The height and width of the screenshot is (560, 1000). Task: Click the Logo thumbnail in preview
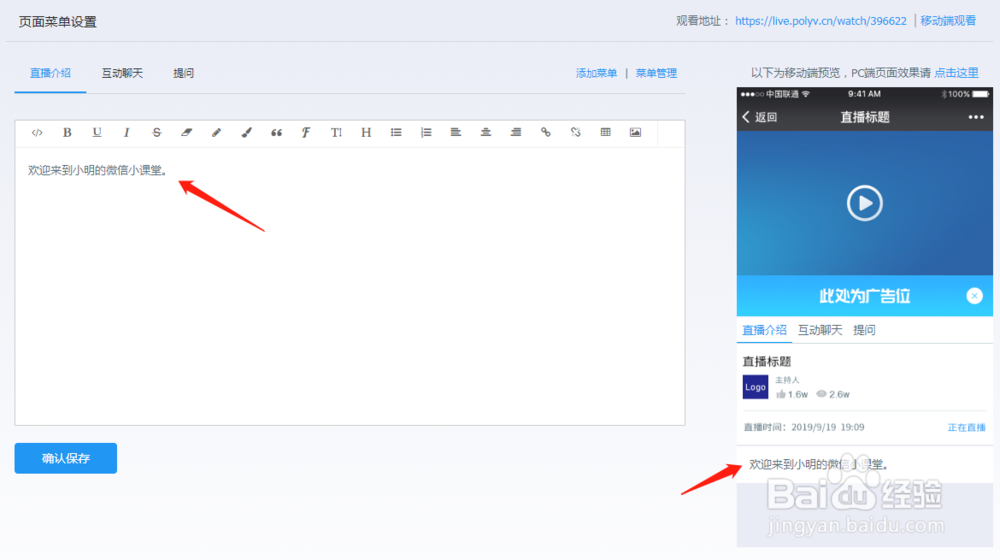click(755, 387)
